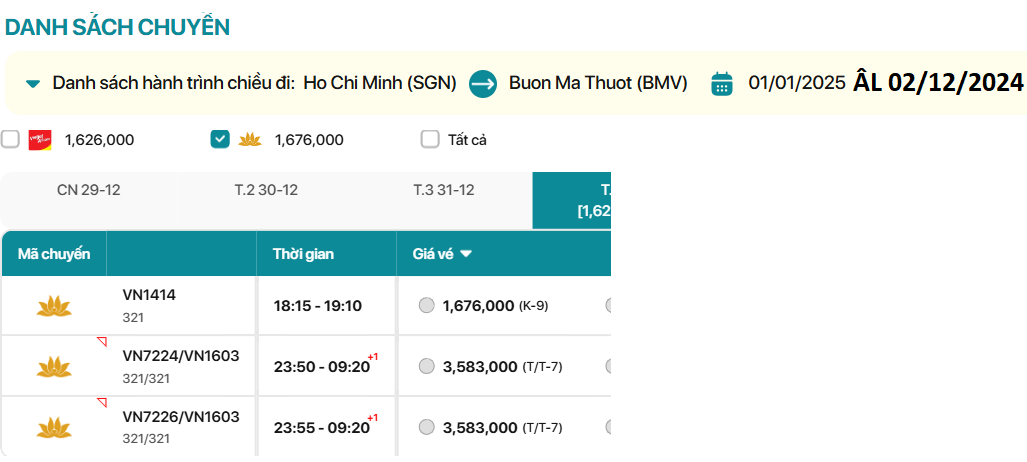Click red corner marker on VN7224 row
The image size is (1027, 462).
tap(101, 342)
